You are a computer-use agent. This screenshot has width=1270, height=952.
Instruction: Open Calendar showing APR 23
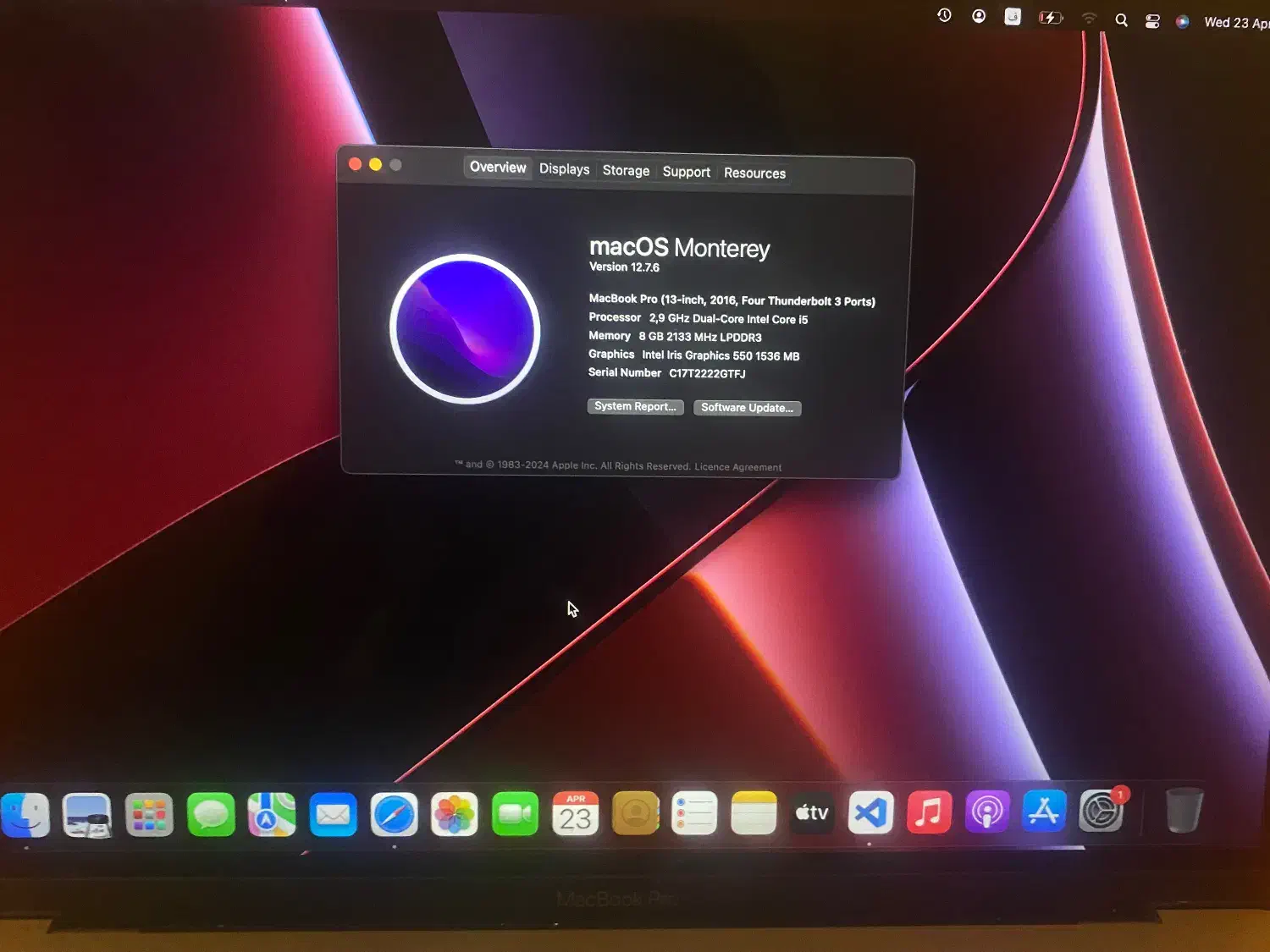(576, 814)
